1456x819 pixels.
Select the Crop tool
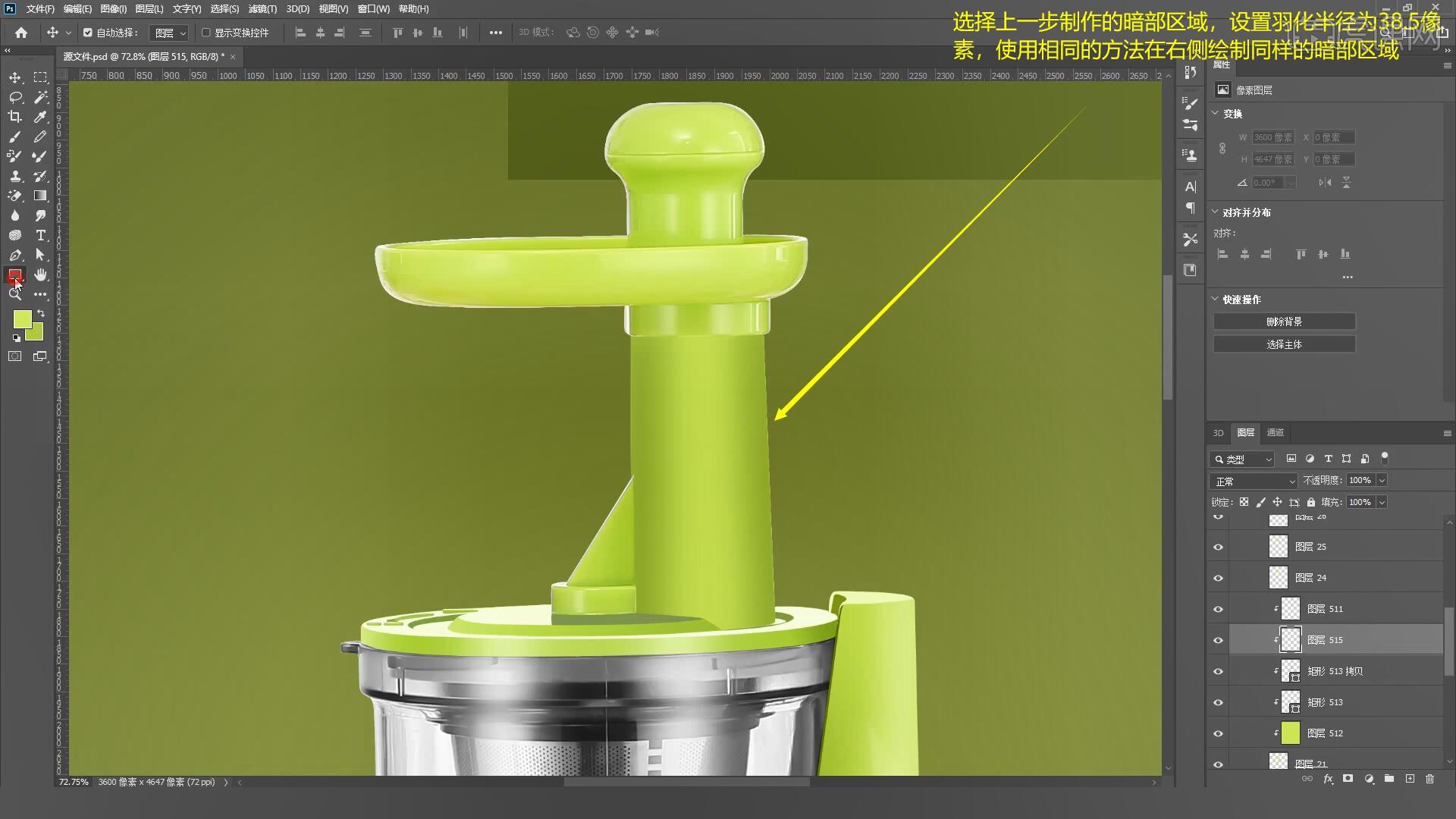[14, 117]
